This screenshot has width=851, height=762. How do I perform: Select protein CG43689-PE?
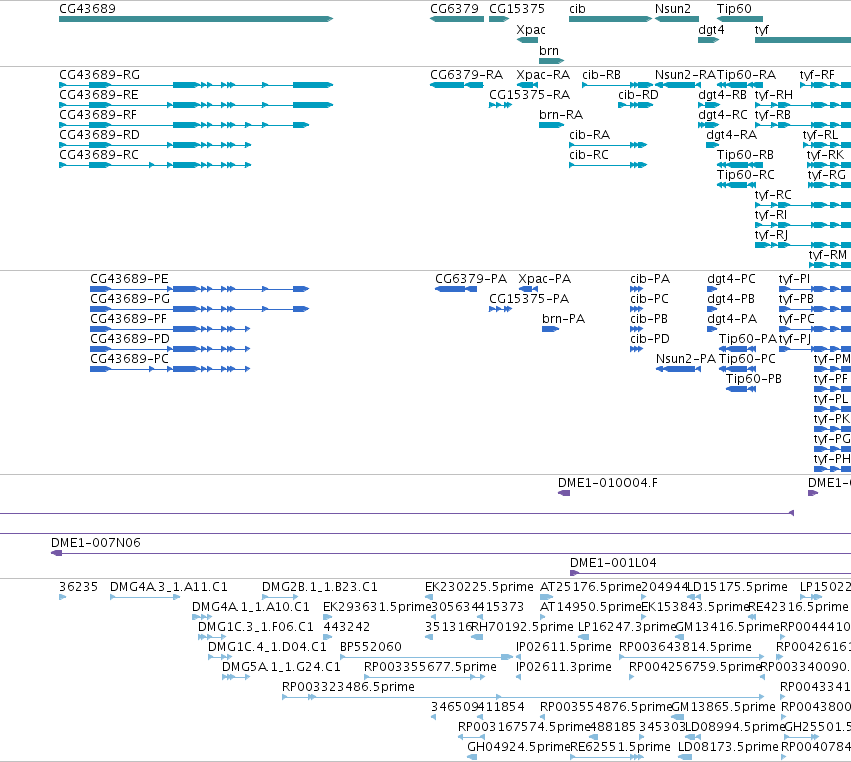200,289
